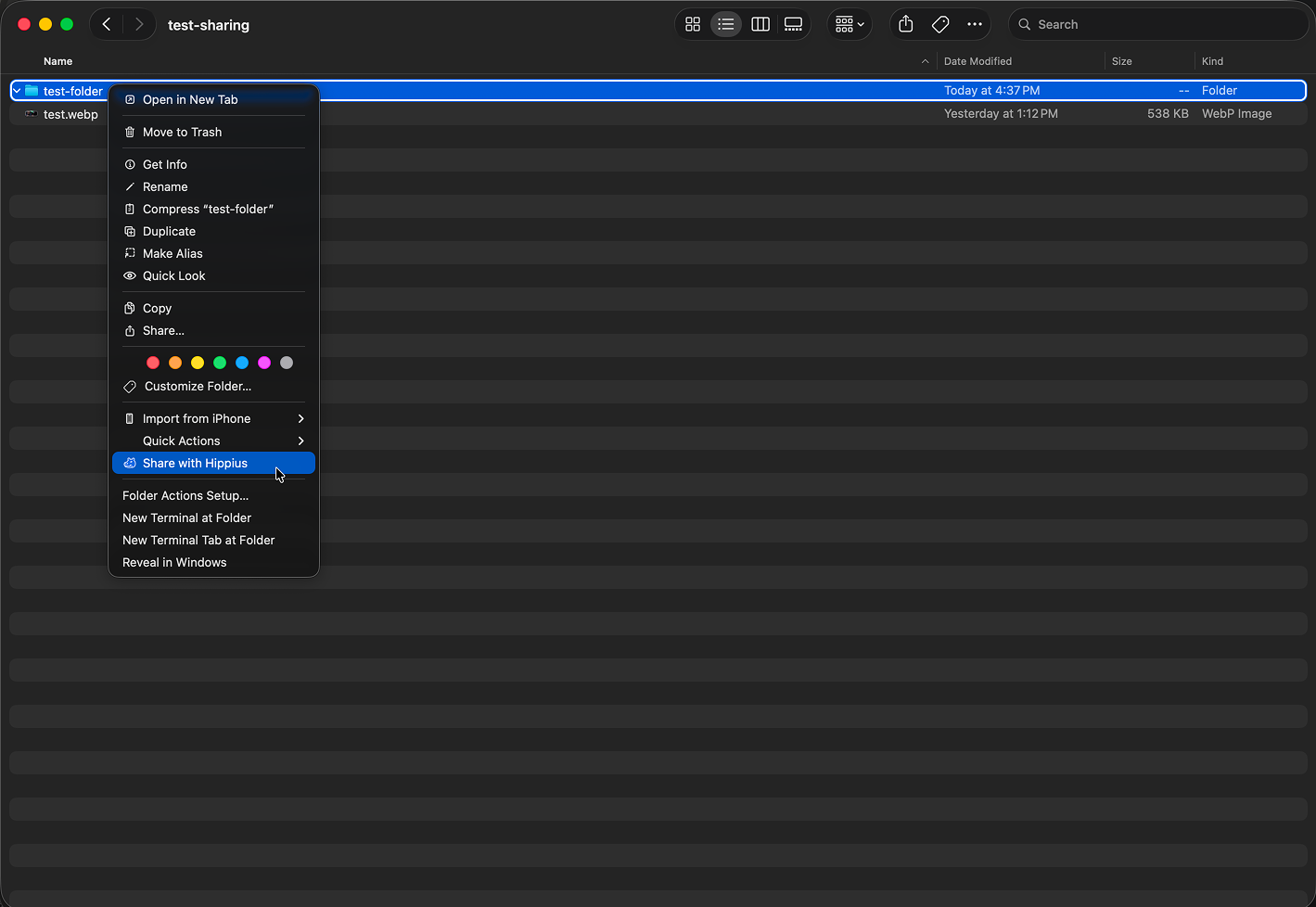
Task: Apply the purple tag color
Action: [264, 363]
